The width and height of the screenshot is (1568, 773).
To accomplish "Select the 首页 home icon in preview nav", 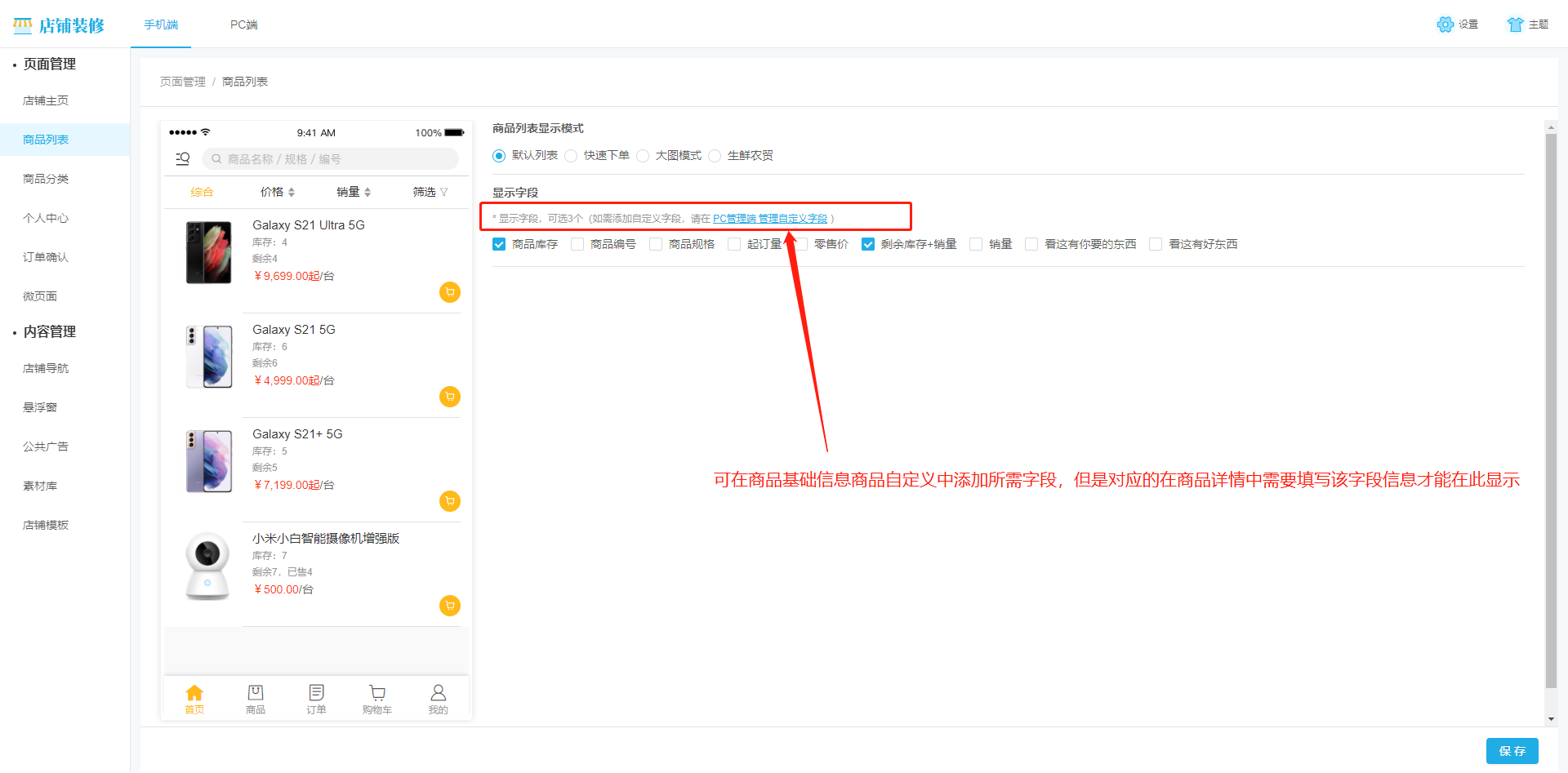I will [x=194, y=692].
